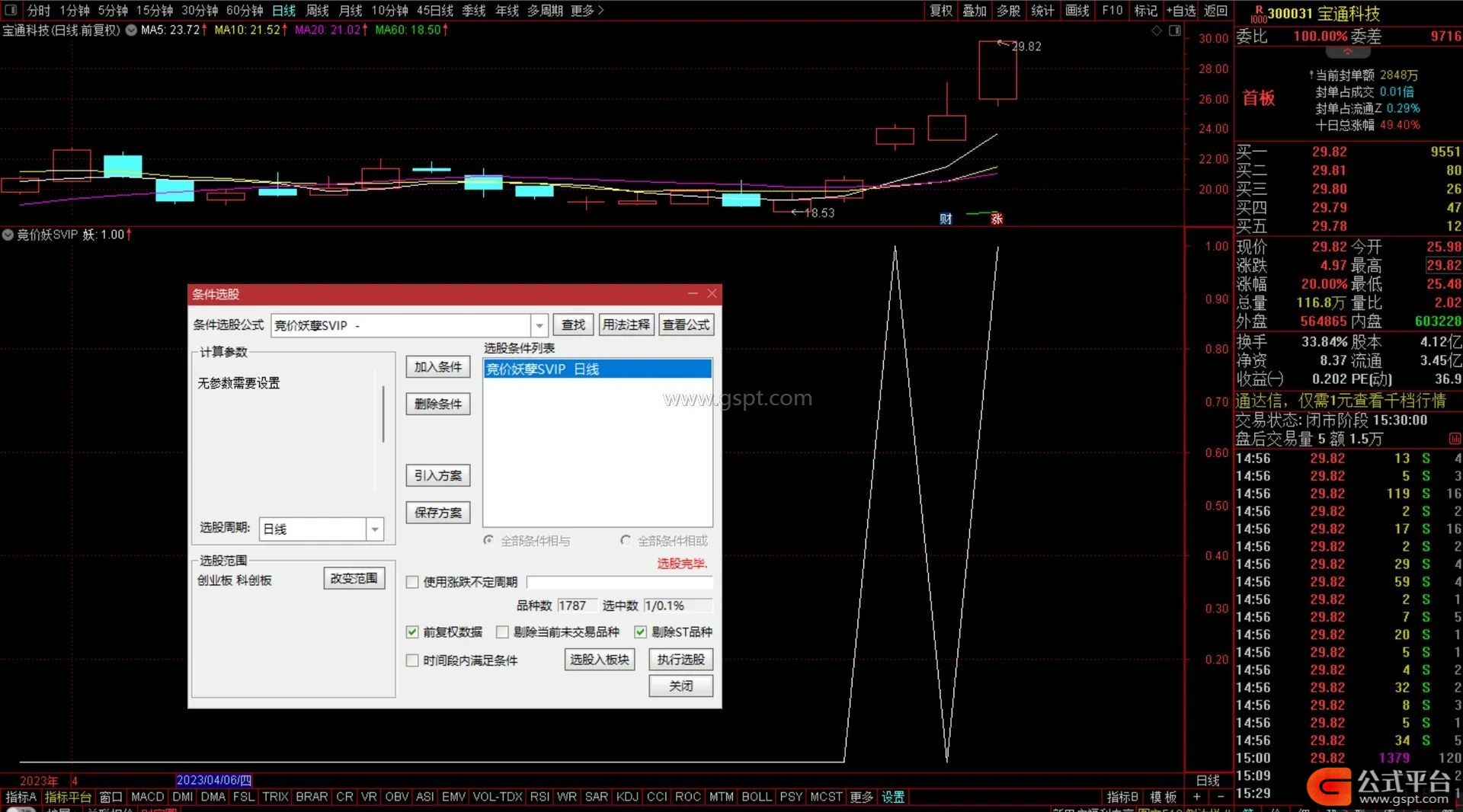Click the 使用涨跌不定周期 input field
The width and height of the screenshot is (1463, 812).
point(619,582)
